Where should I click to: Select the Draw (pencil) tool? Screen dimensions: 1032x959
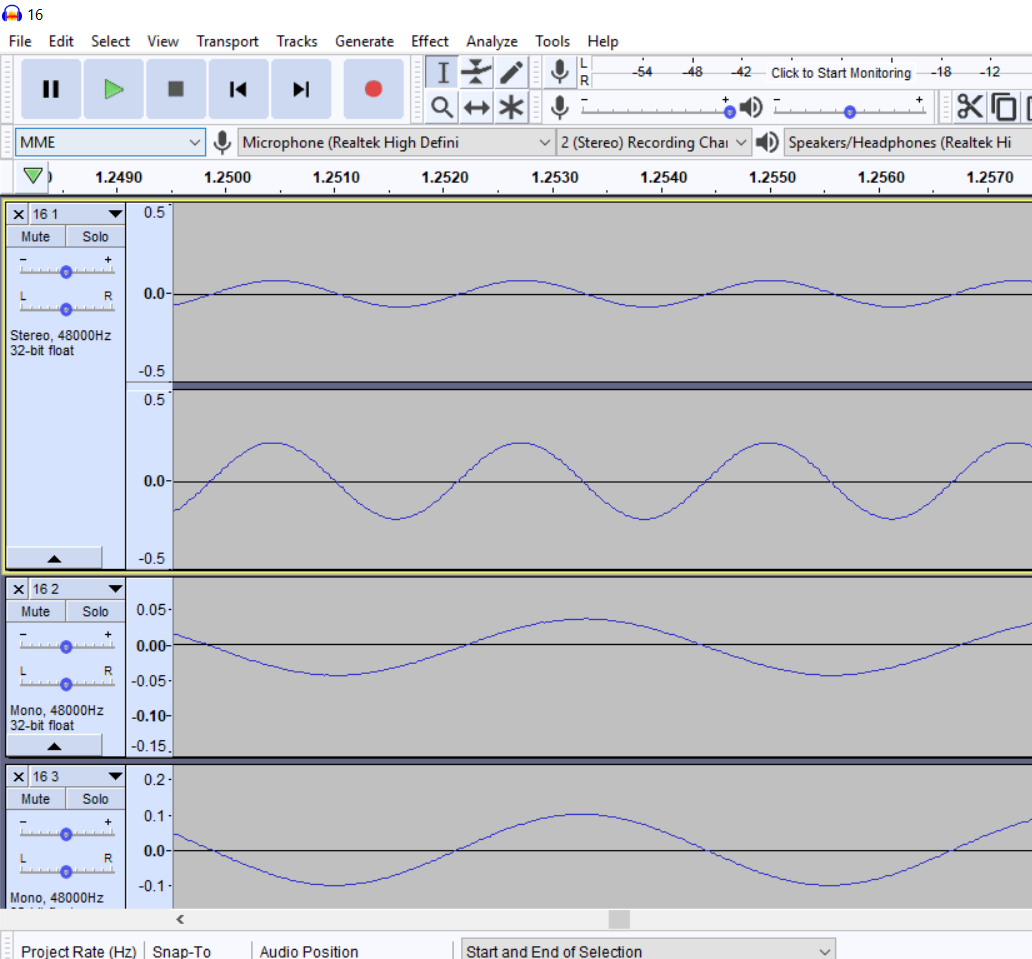(x=511, y=72)
